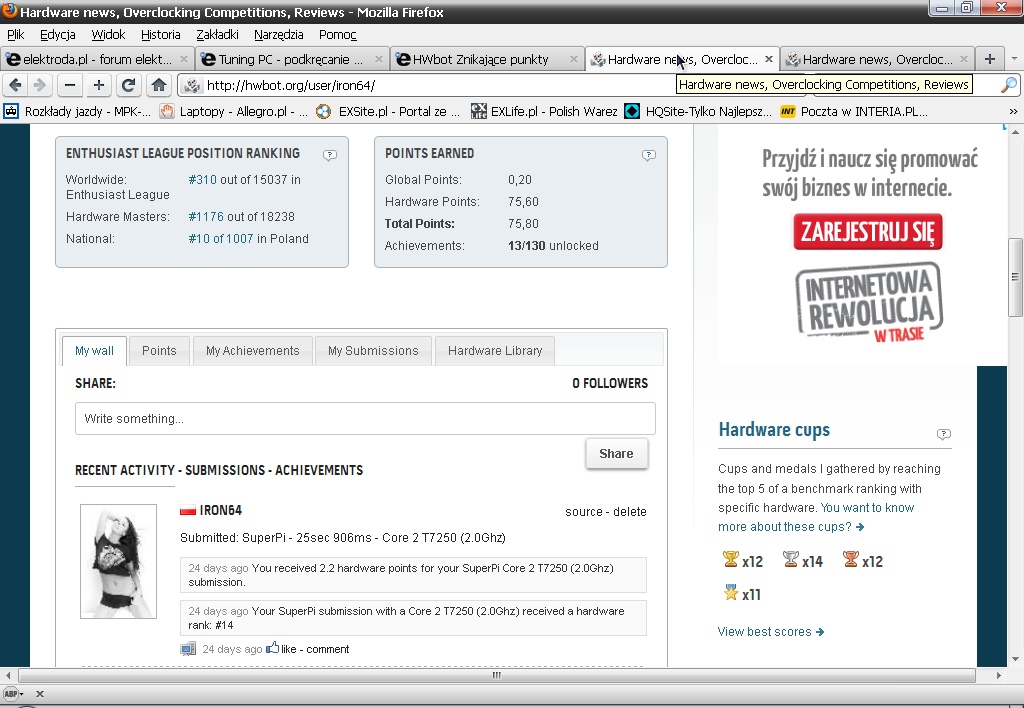Close the elektroda.pl forum tab
Viewport: 1024px width, 708px height.
184,59
